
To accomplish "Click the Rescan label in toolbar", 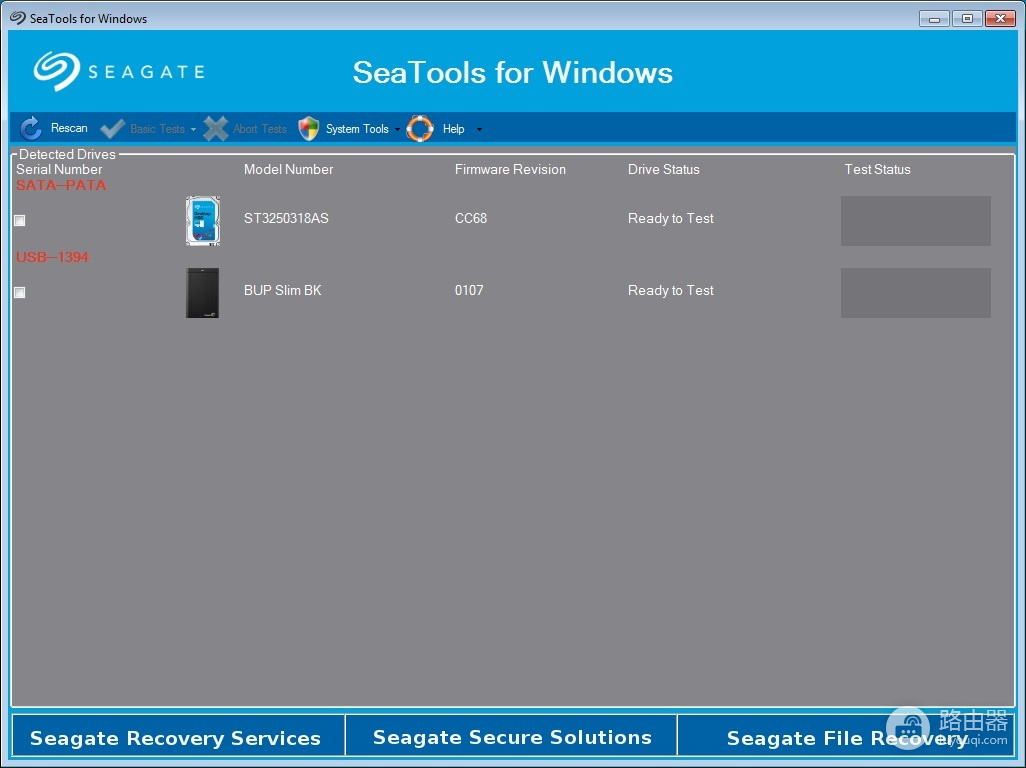I will pyautogui.click(x=69, y=128).
